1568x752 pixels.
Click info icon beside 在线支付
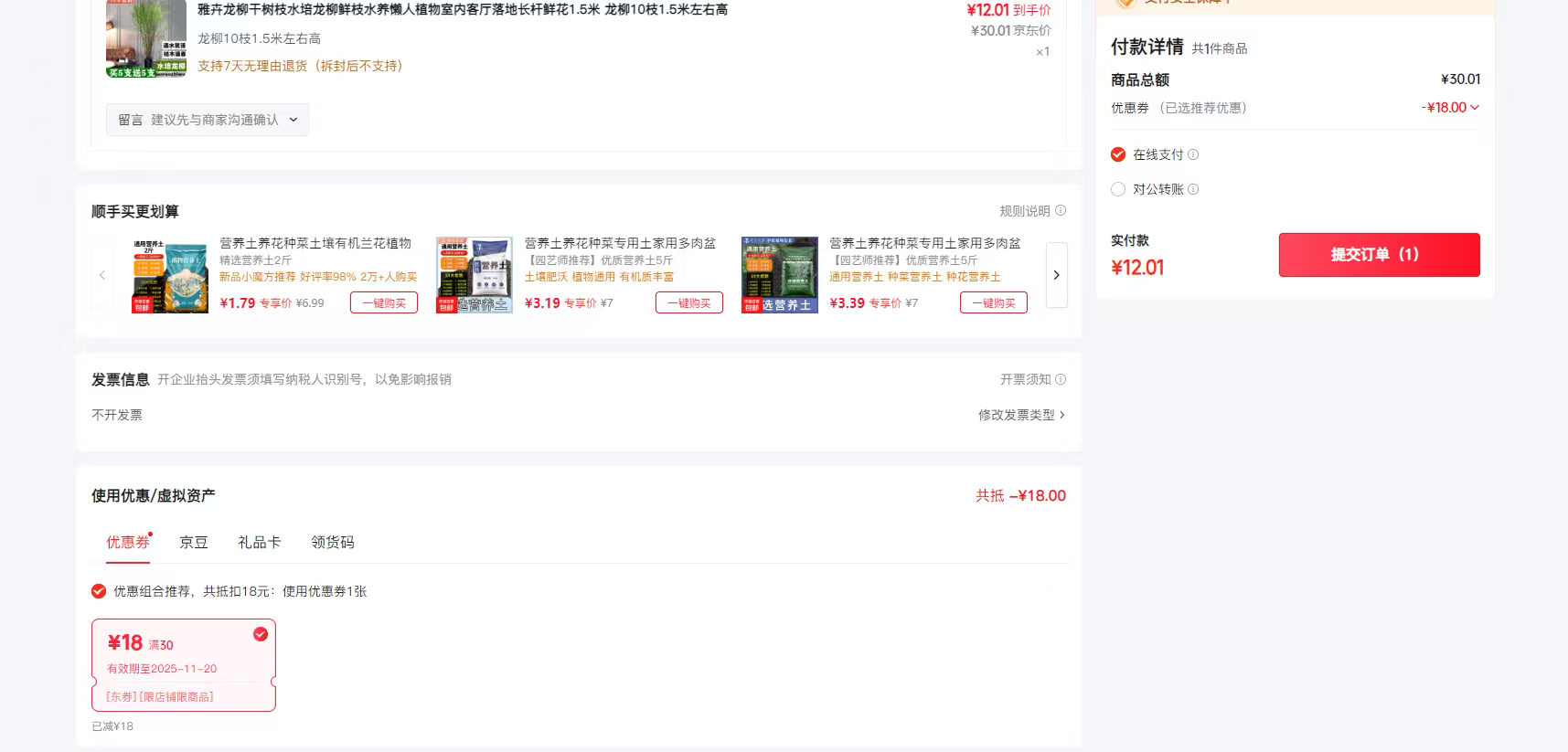click(1193, 155)
